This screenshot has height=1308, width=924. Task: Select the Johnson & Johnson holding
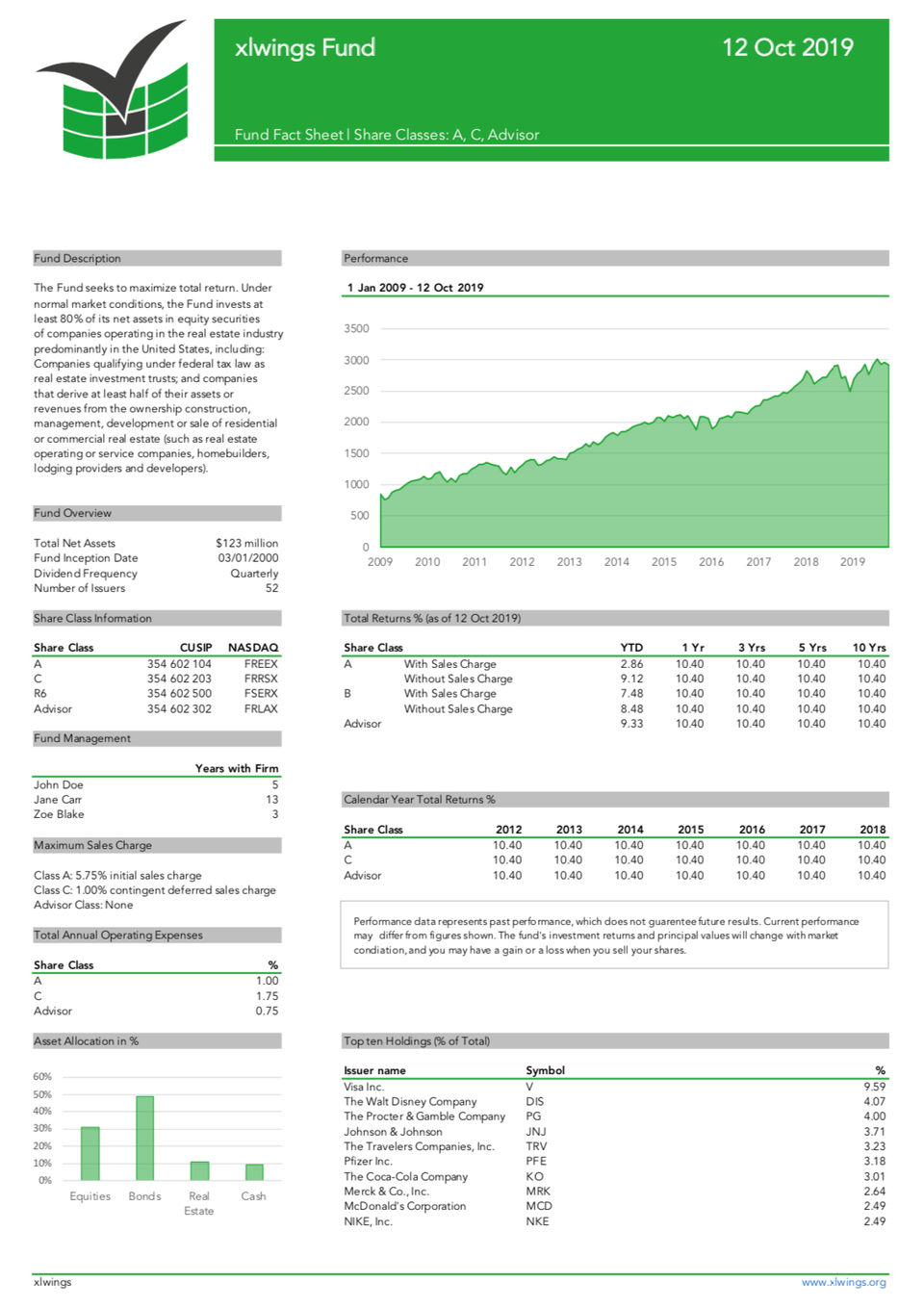tap(393, 1132)
